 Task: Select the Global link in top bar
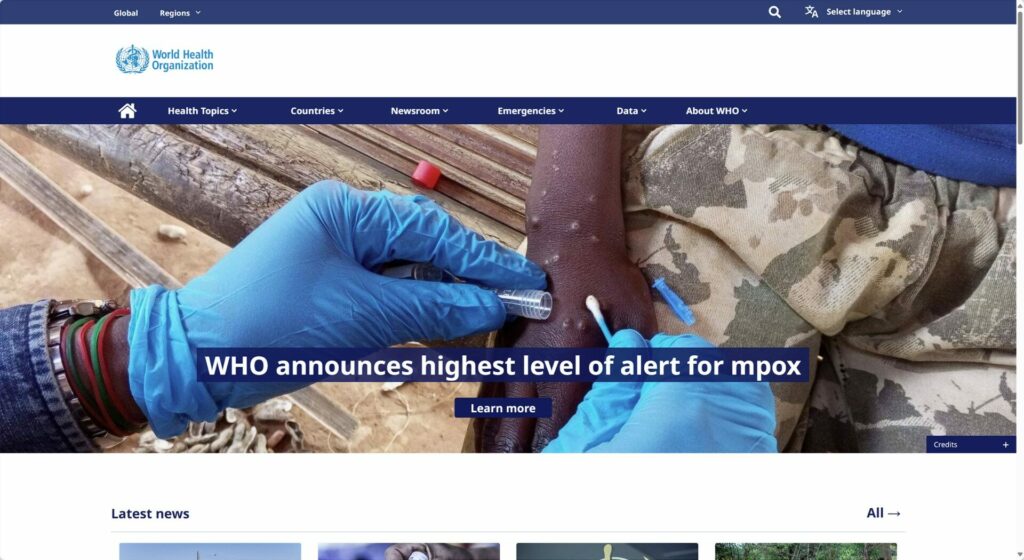[x=125, y=13]
